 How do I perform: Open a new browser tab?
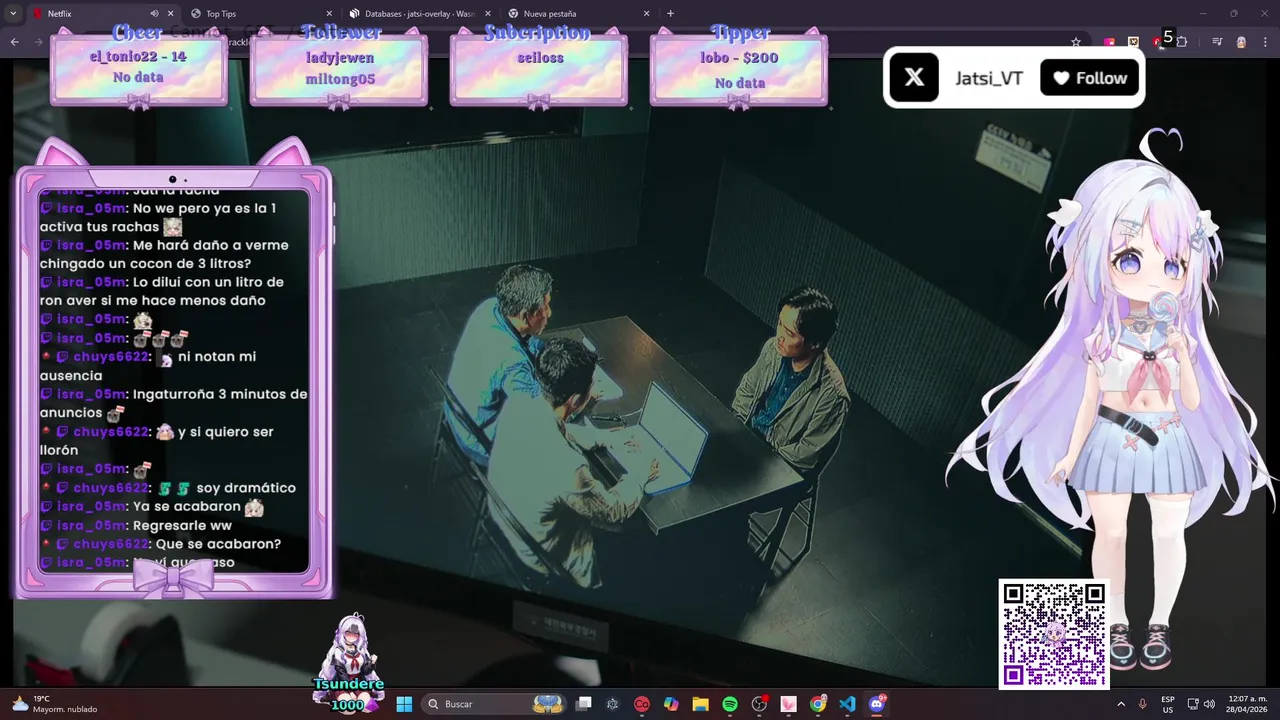click(670, 14)
